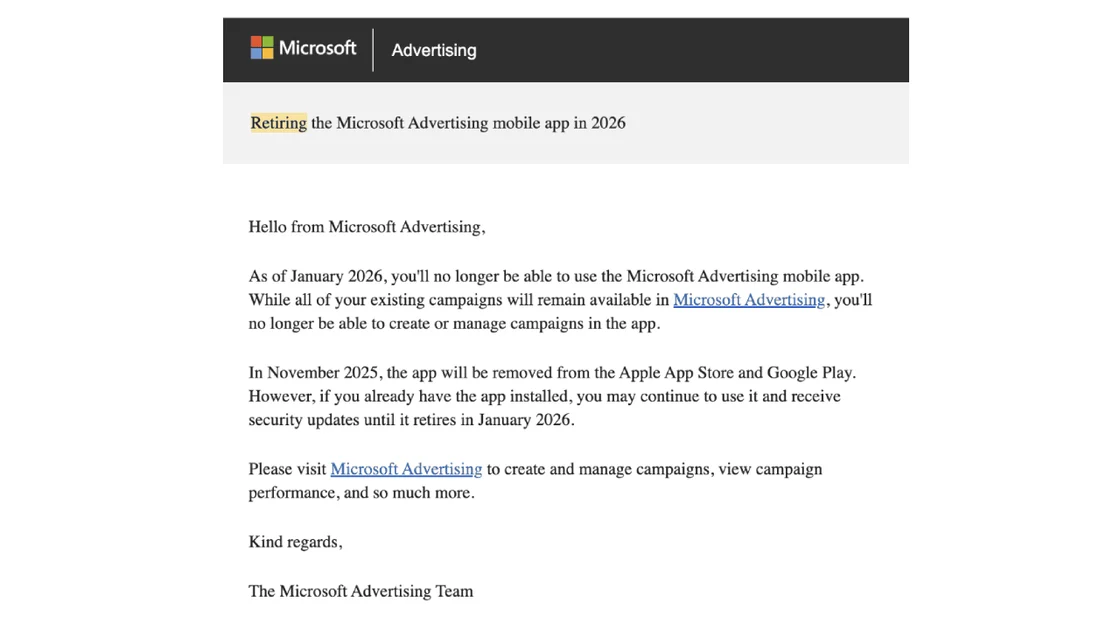
Task: Open the first Microsoft Advertising hyperlink
Action: [x=748, y=299]
